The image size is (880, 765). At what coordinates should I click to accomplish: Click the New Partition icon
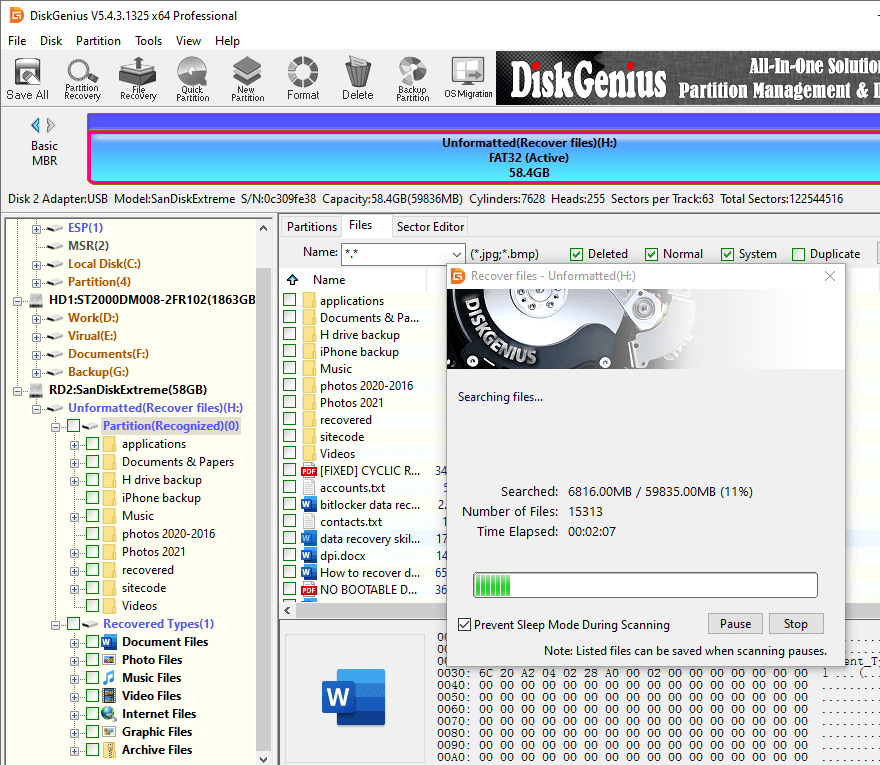coord(247,79)
